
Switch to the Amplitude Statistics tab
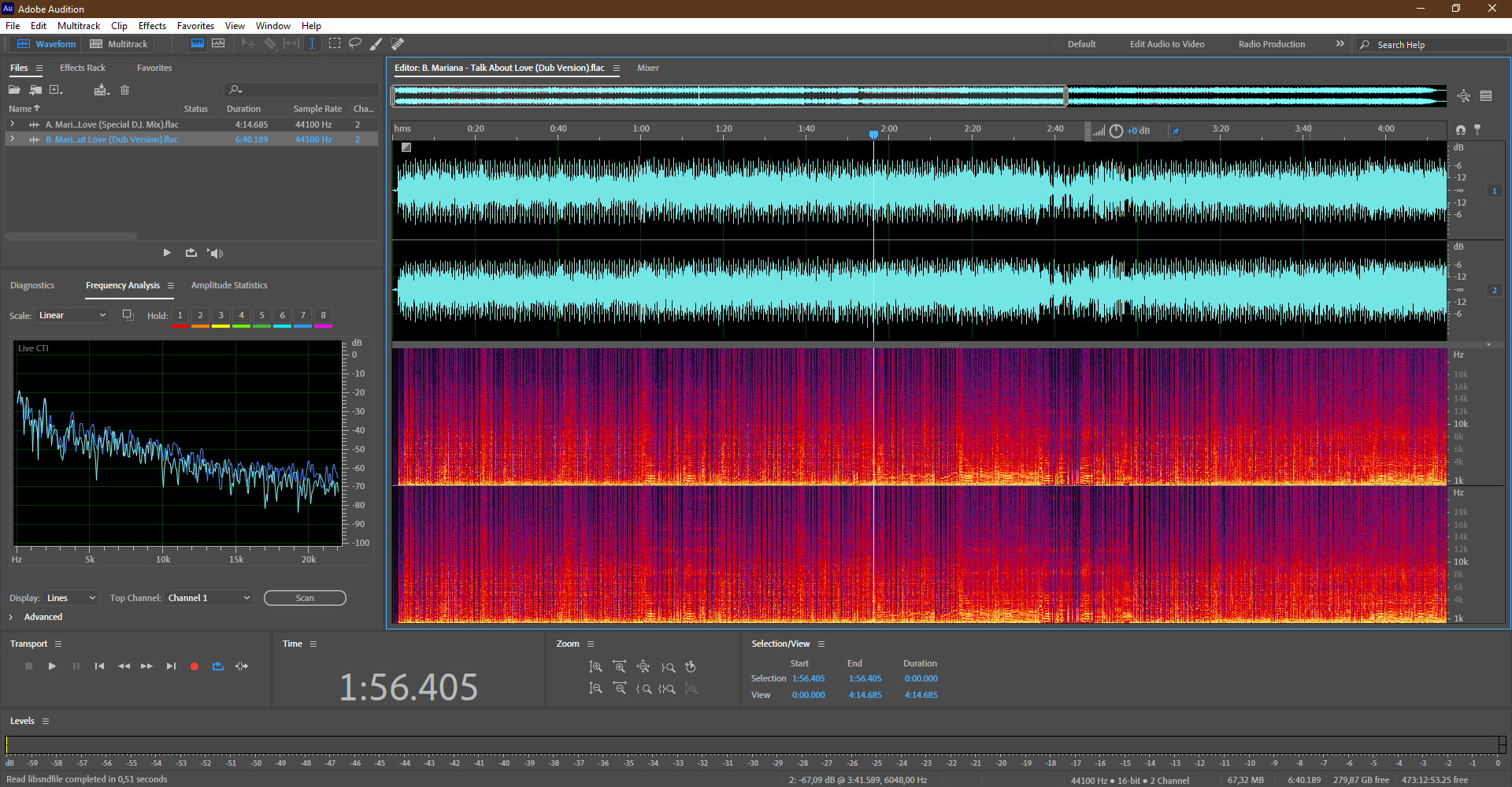coord(229,285)
